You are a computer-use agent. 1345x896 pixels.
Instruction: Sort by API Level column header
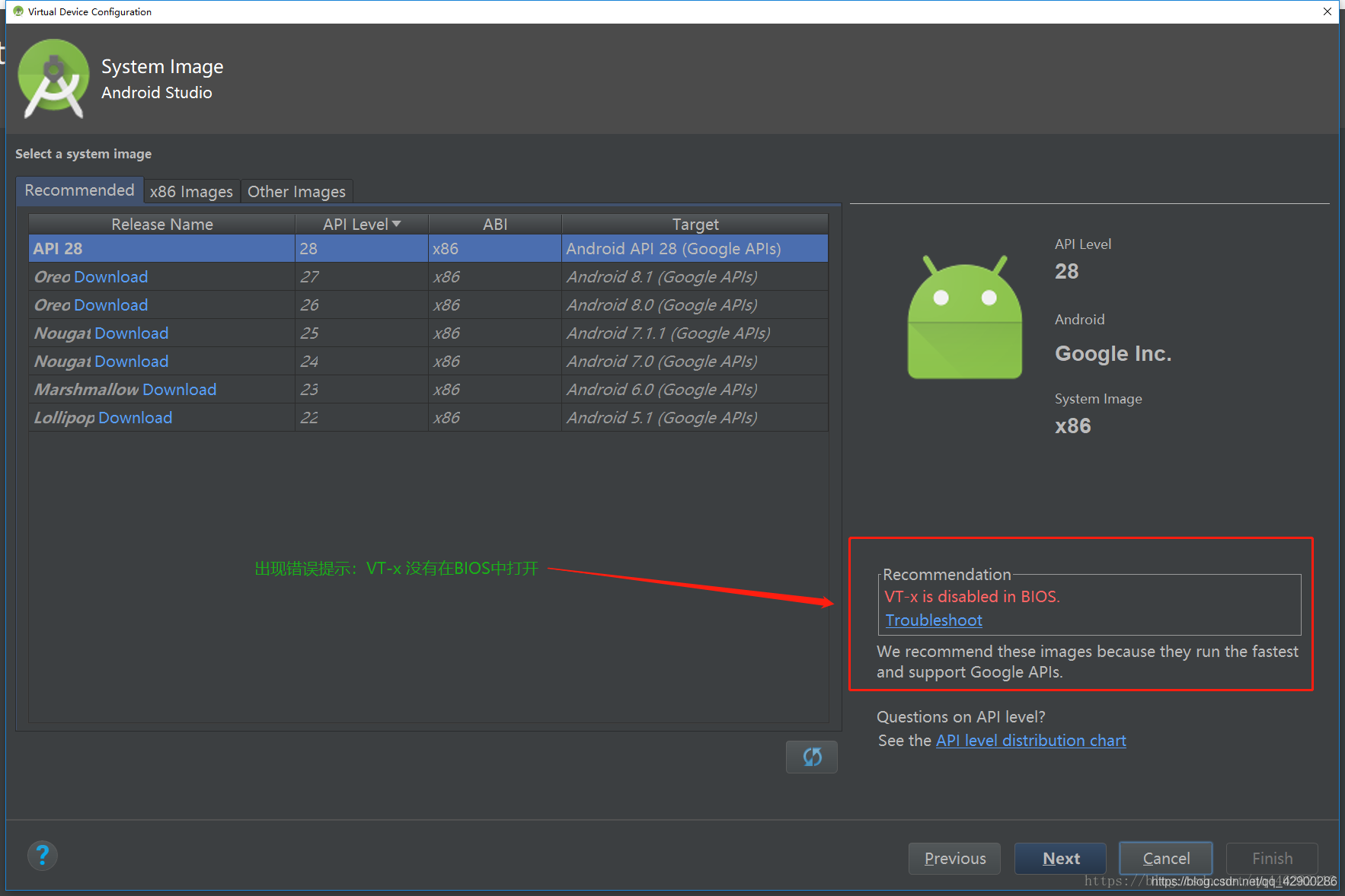[362, 224]
